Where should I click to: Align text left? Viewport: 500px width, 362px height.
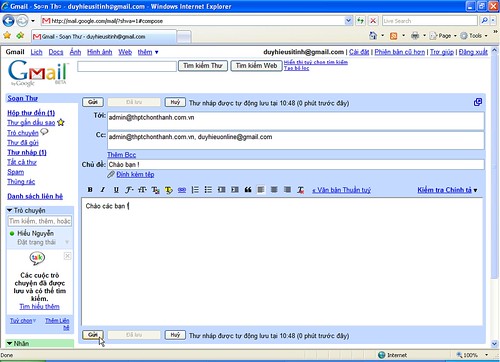click(261, 190)
